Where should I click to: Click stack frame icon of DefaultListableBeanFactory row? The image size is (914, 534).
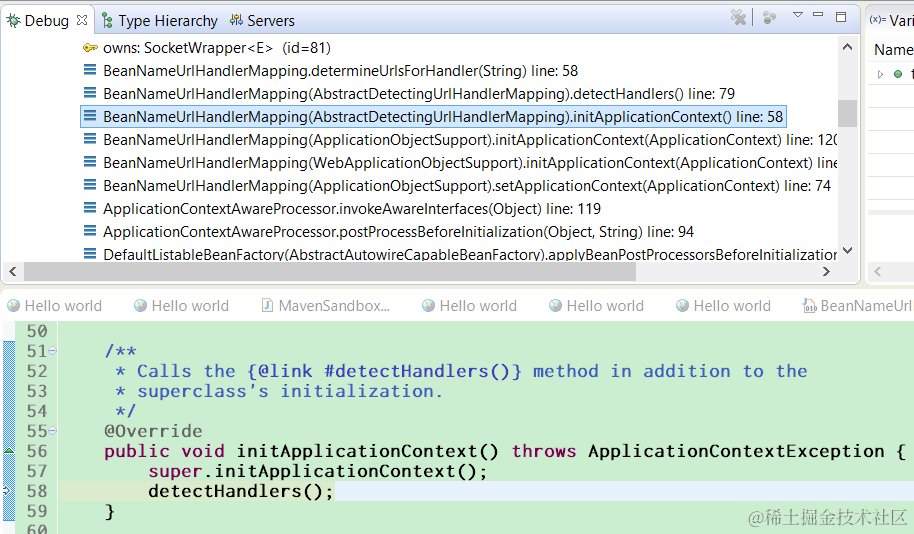[90, 254]
